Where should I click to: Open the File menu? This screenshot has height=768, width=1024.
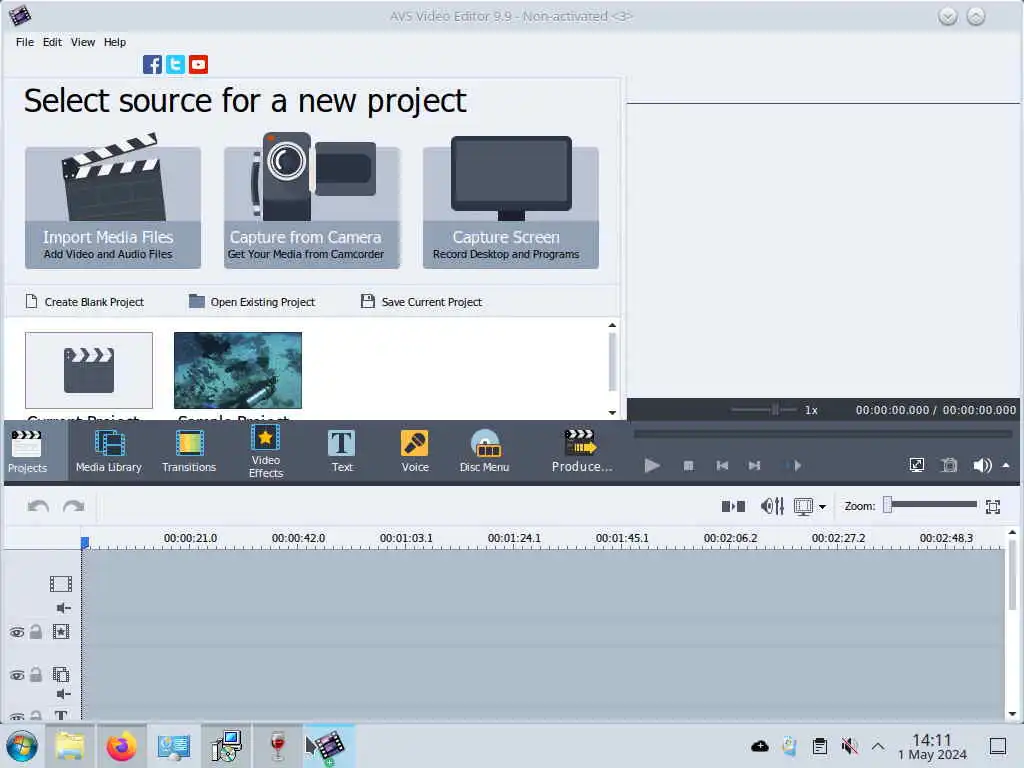(x=25, y=42)
